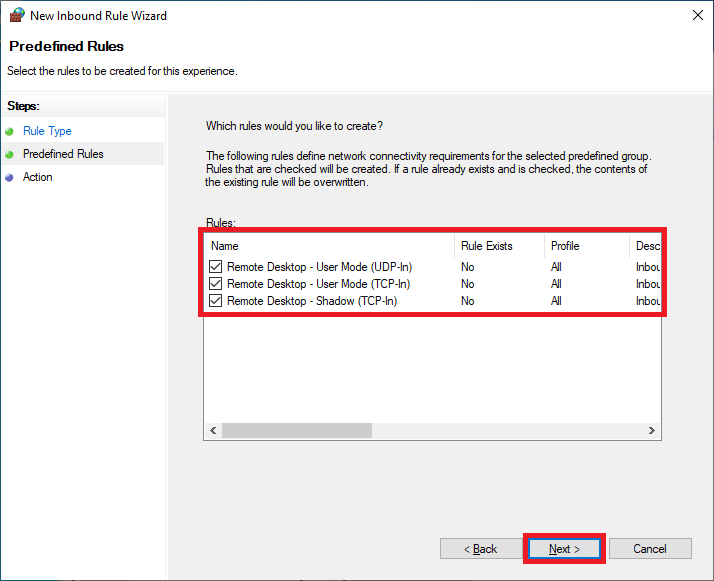The width and height of the screenshot is (714, 581).
Task: Click the Cancel button
Action: click(x=650, y=549)
